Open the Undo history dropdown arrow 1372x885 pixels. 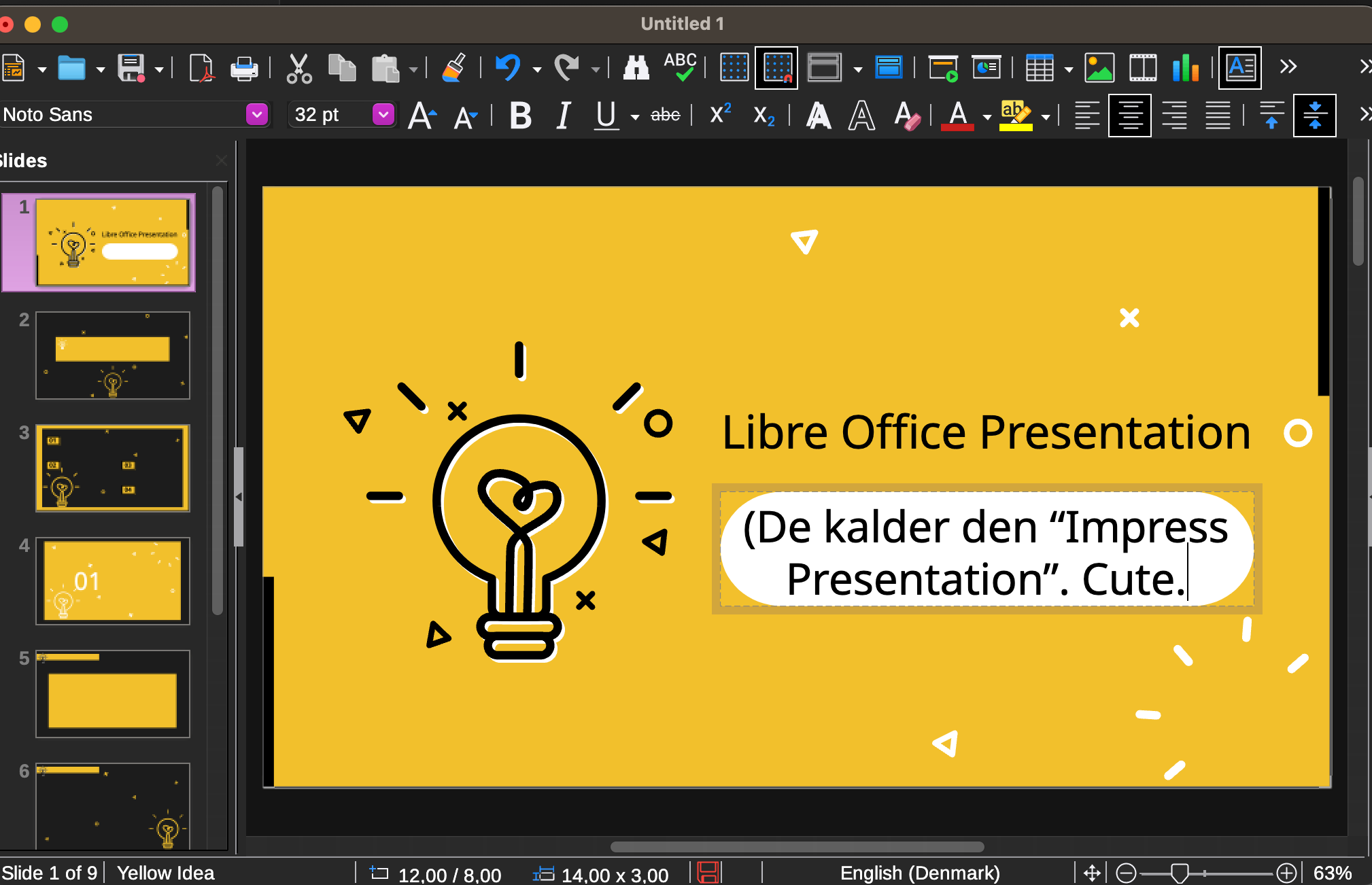537,69
